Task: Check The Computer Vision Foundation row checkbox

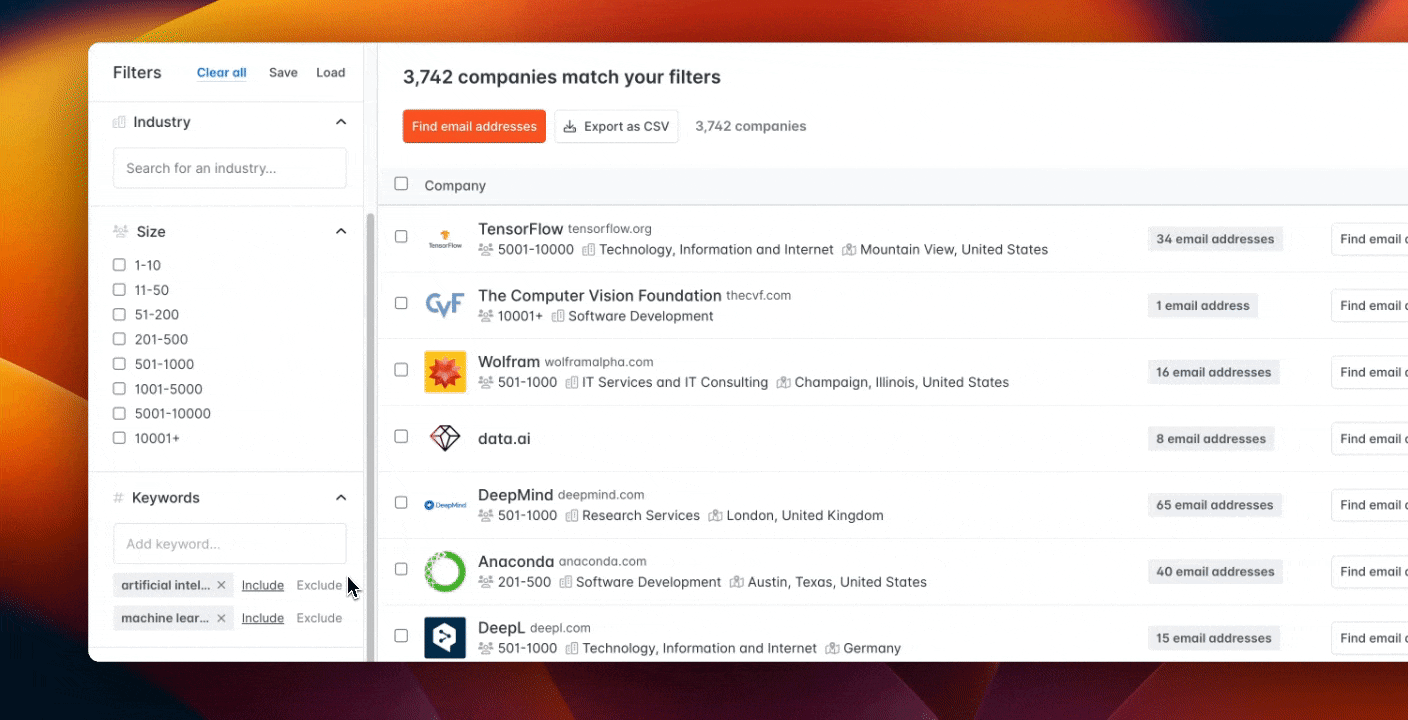Action: [401, 303]
